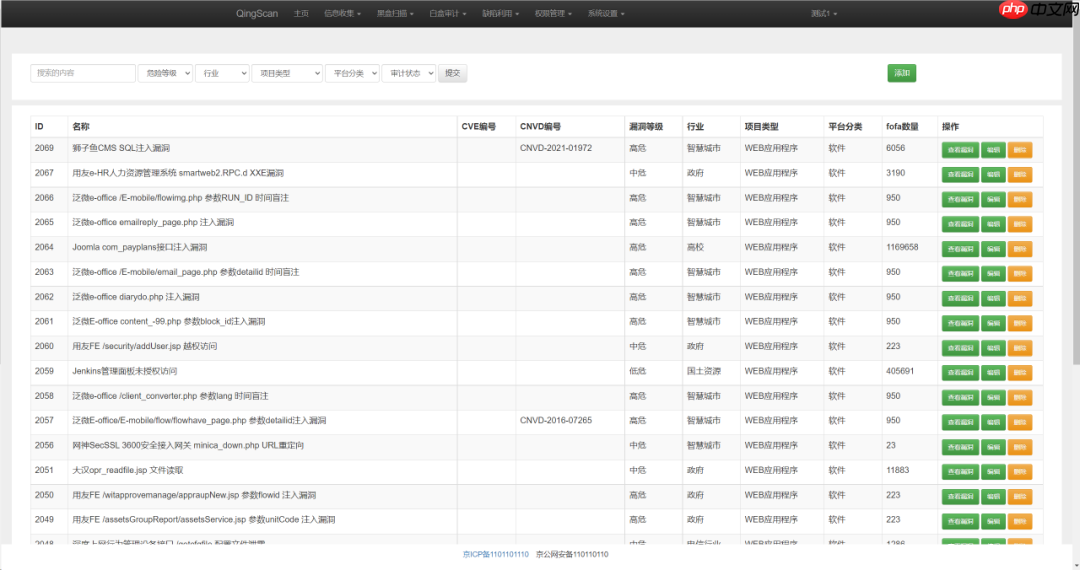The image size is (1080, 570).
Task: Click the 主页 nav link
Action: [301, 14]
